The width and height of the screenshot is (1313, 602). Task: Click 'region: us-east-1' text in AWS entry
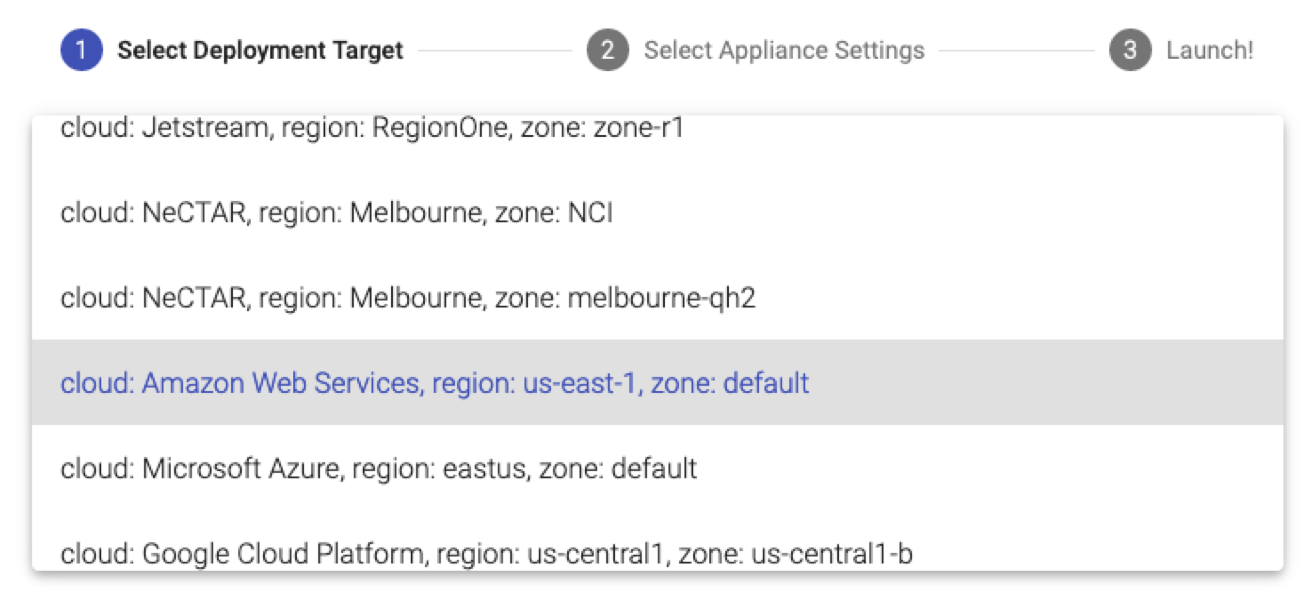point(535,383)
